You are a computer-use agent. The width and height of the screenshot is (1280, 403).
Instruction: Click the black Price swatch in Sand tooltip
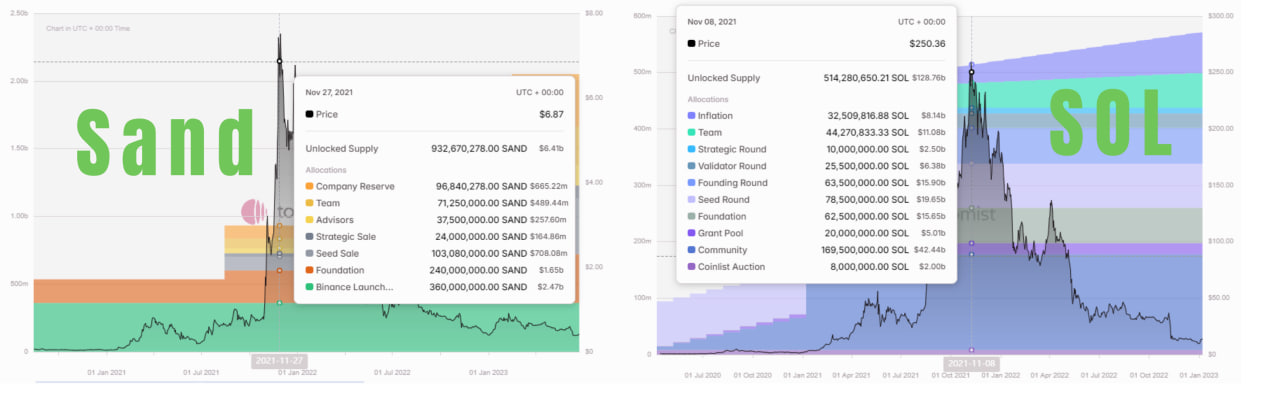310,114
